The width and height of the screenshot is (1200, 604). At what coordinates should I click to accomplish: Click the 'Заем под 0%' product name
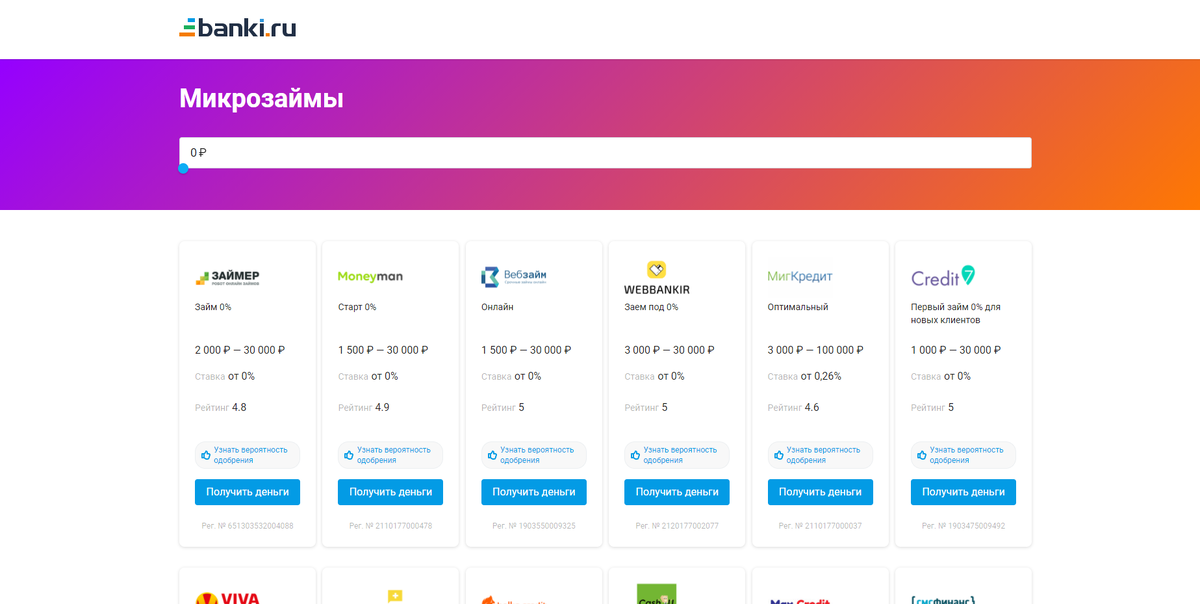[x=651, y=307]
